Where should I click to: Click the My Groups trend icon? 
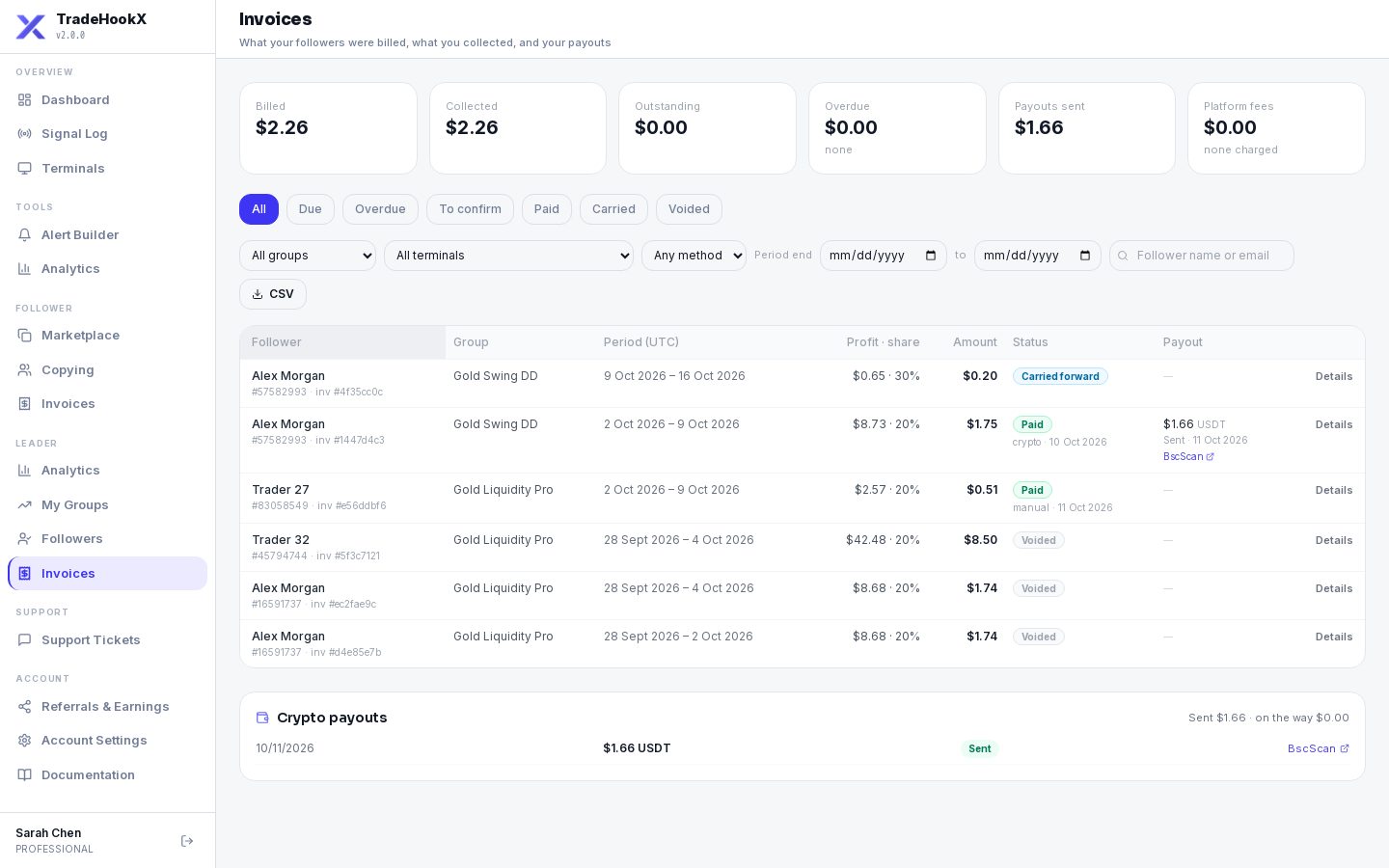[x=25, y=505]
